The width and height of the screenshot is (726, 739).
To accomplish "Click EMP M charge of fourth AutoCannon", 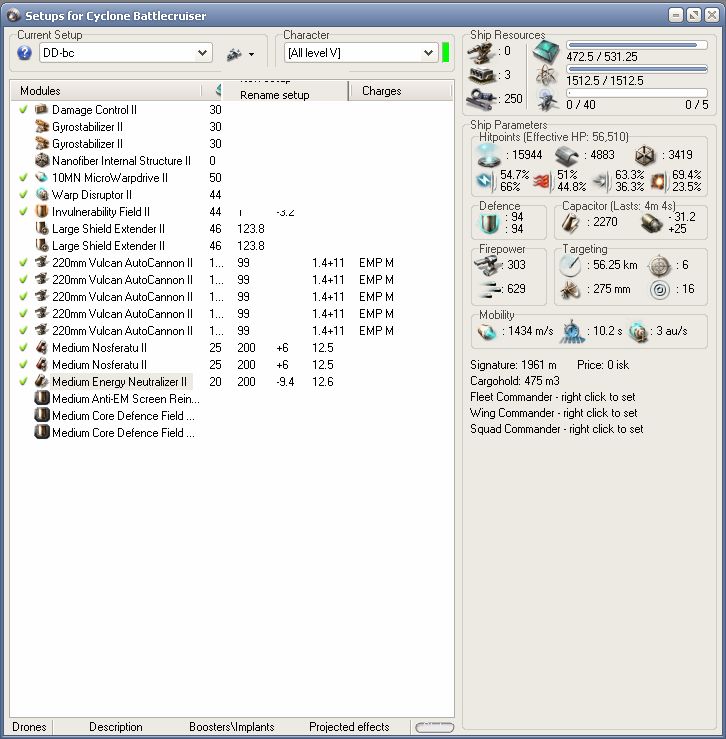I will 376,314.
